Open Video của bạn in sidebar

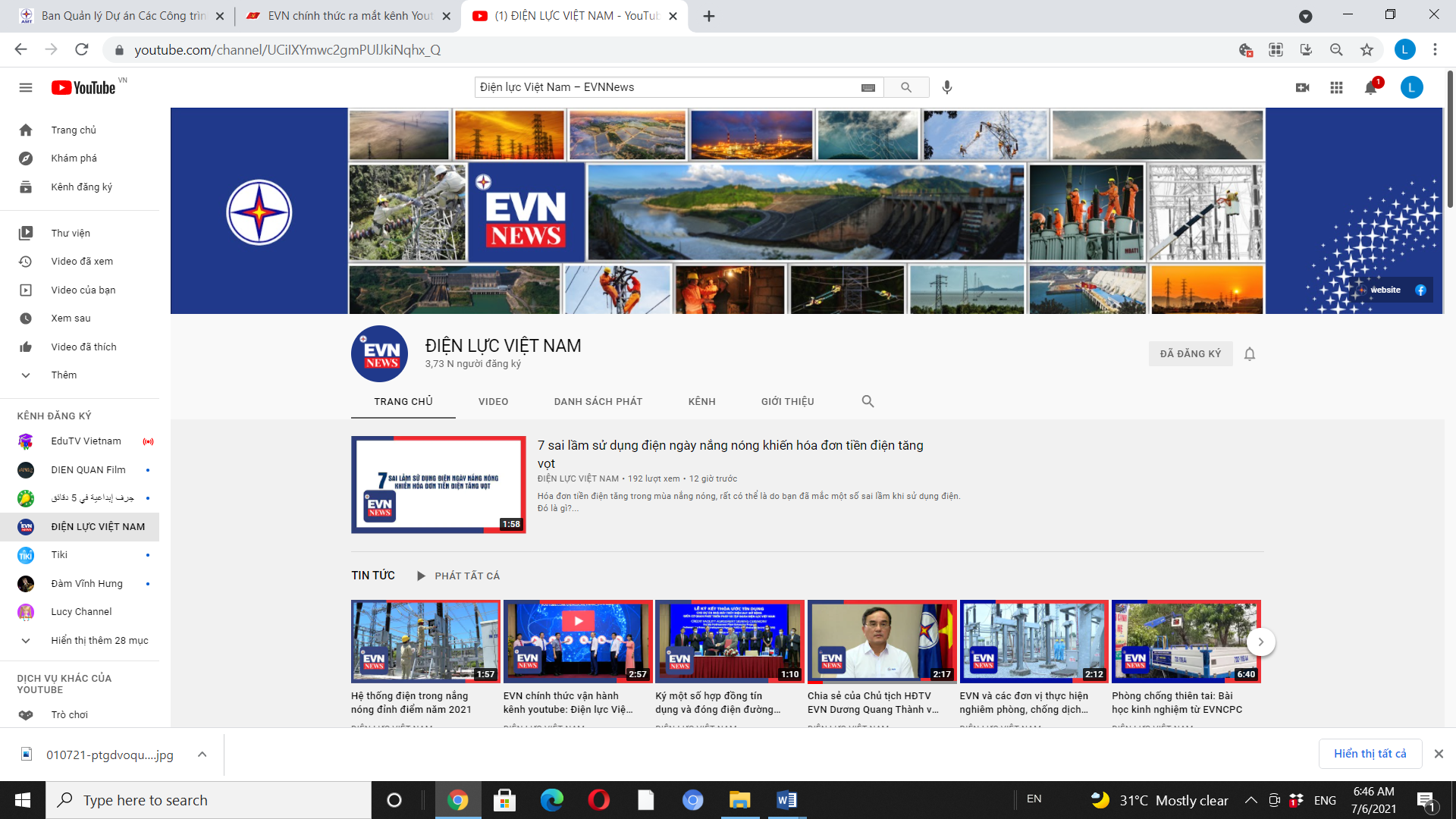click(80, 290)
